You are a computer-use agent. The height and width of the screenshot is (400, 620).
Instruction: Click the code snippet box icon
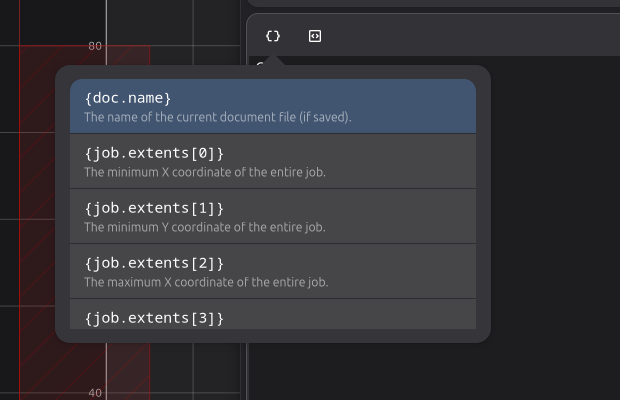point(315,36)
